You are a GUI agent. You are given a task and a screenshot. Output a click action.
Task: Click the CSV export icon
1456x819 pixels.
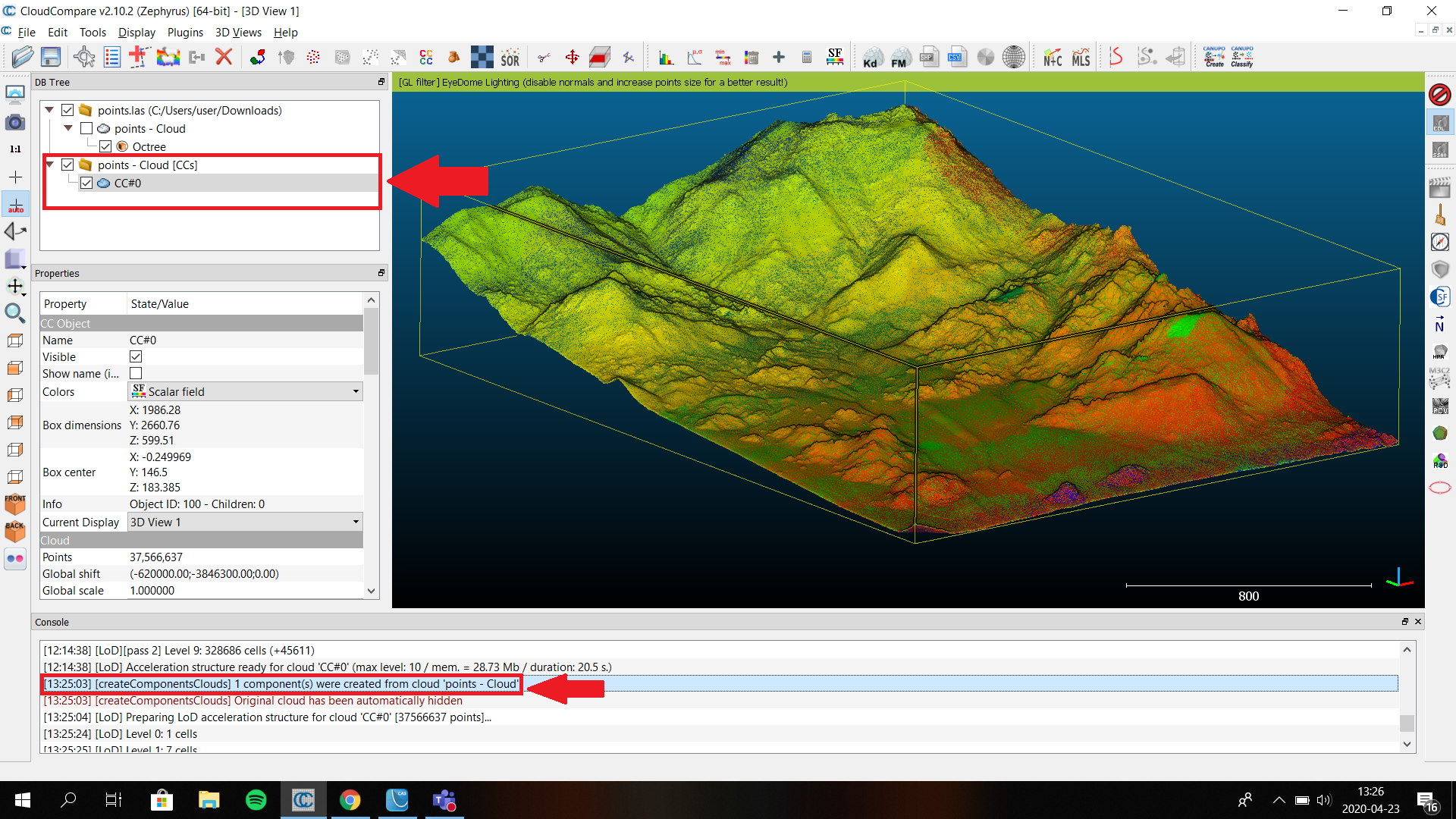pyautogui.click(x=957, y=57)
